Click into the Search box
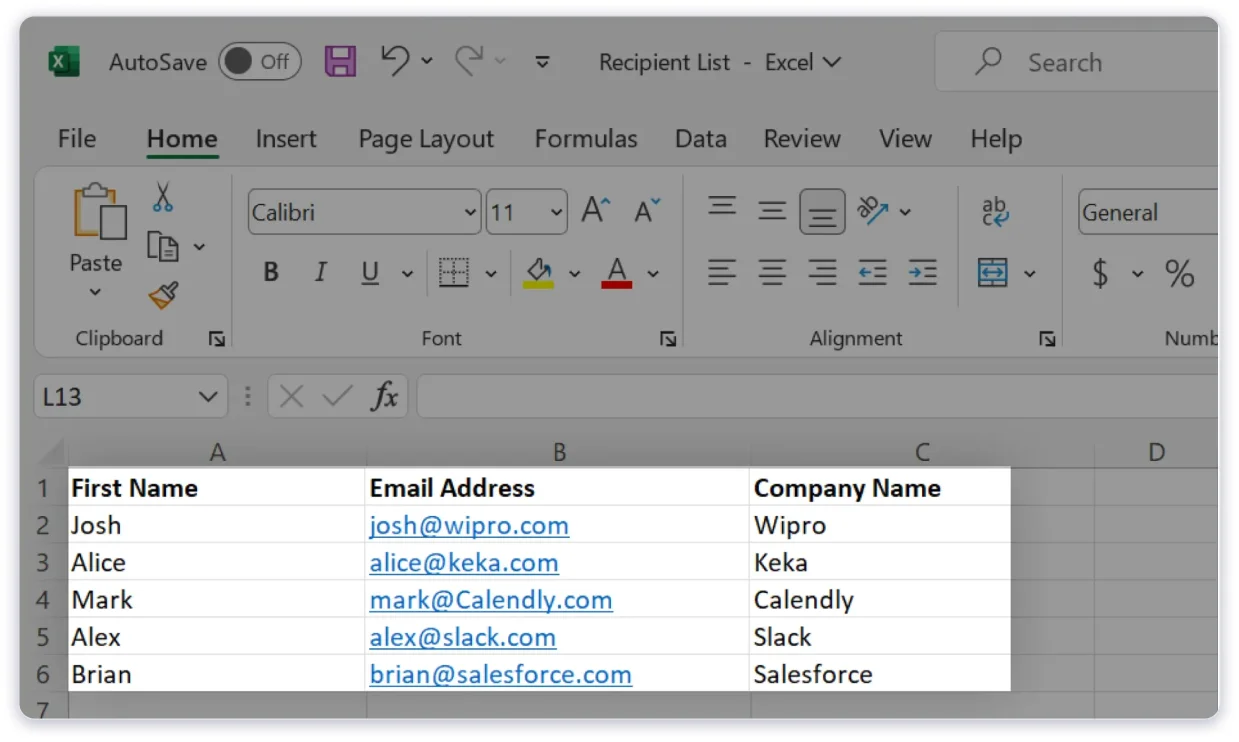Screen dimensions: 1239x742 [x=1078, y=62]
